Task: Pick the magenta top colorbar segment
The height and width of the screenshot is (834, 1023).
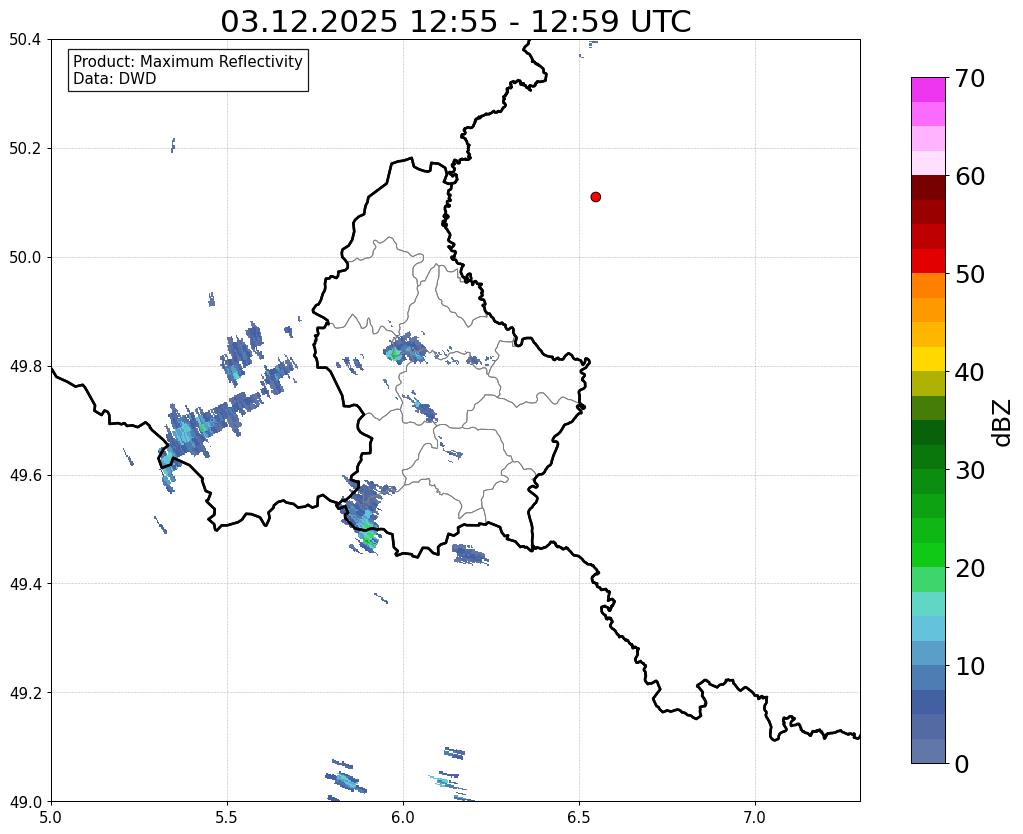Action: point(928,90)
